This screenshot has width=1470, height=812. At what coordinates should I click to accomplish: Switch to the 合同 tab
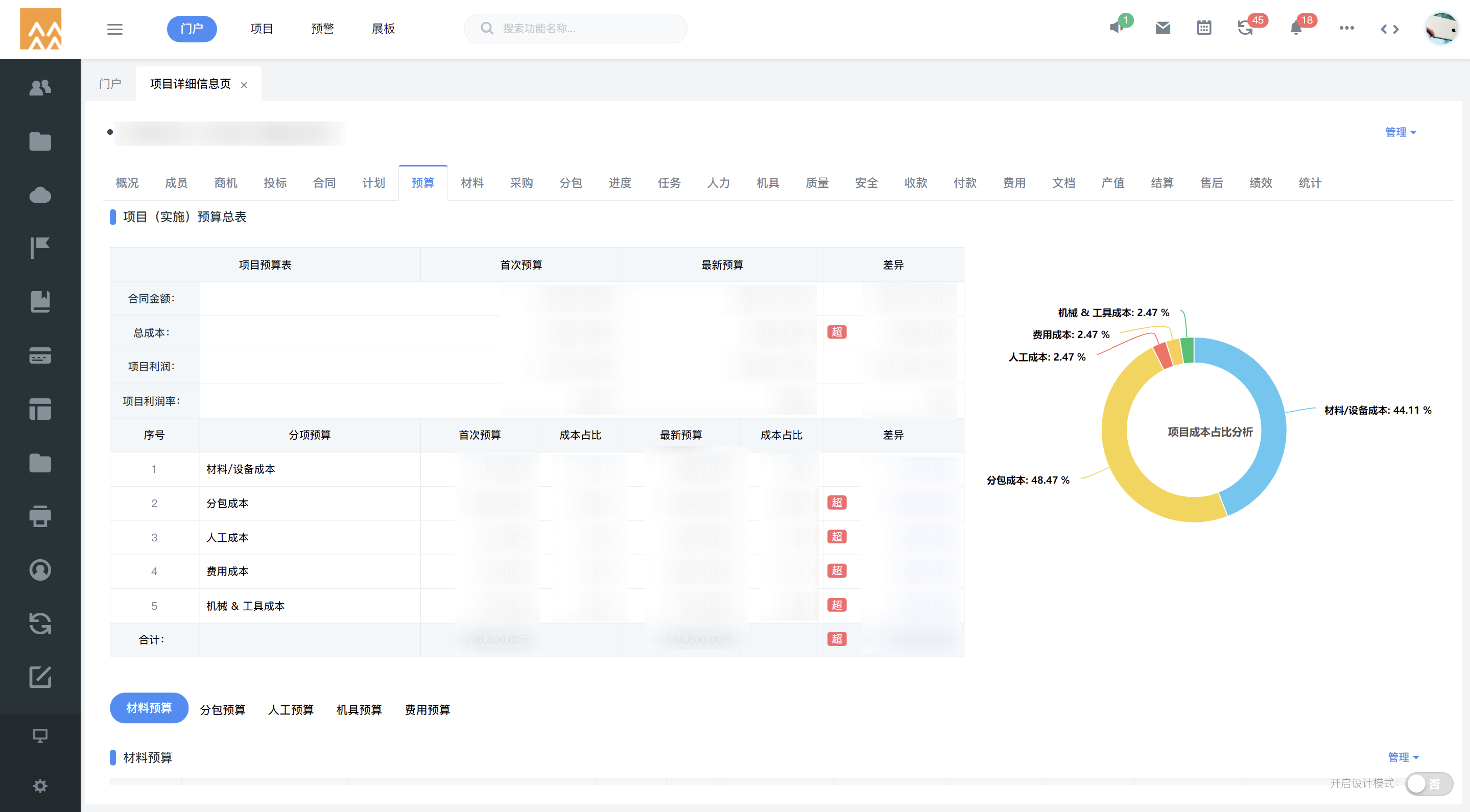coord(324,183)
